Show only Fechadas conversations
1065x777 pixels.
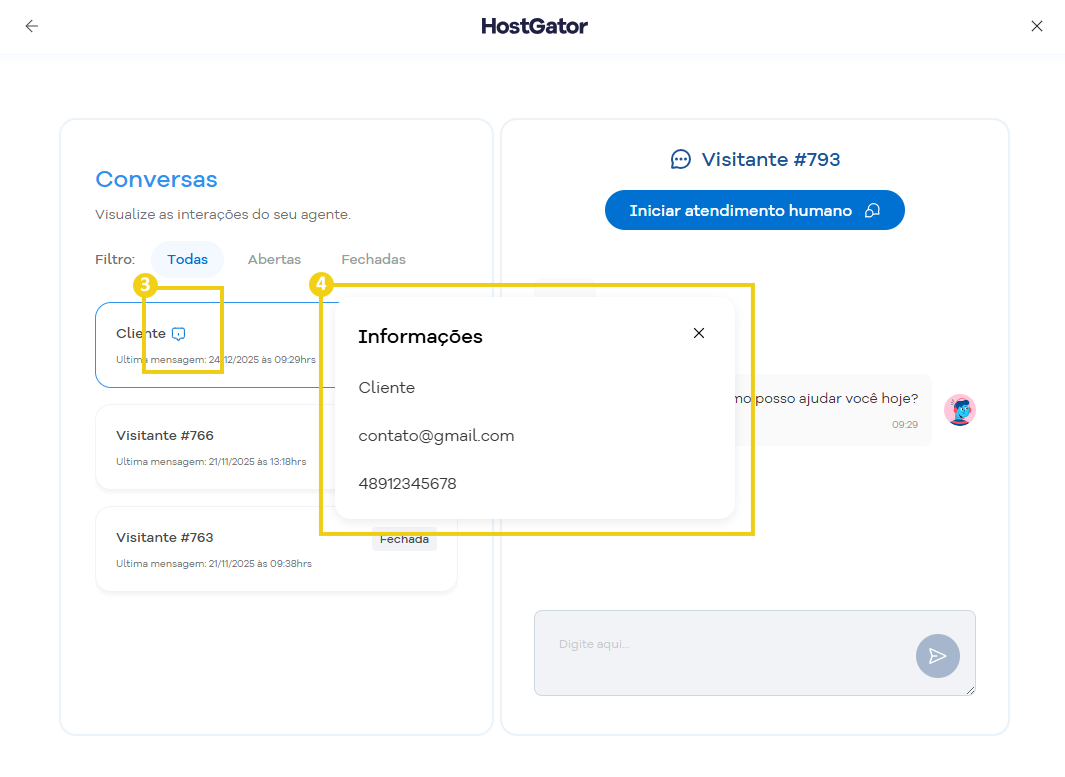click(x=373, y=259)
